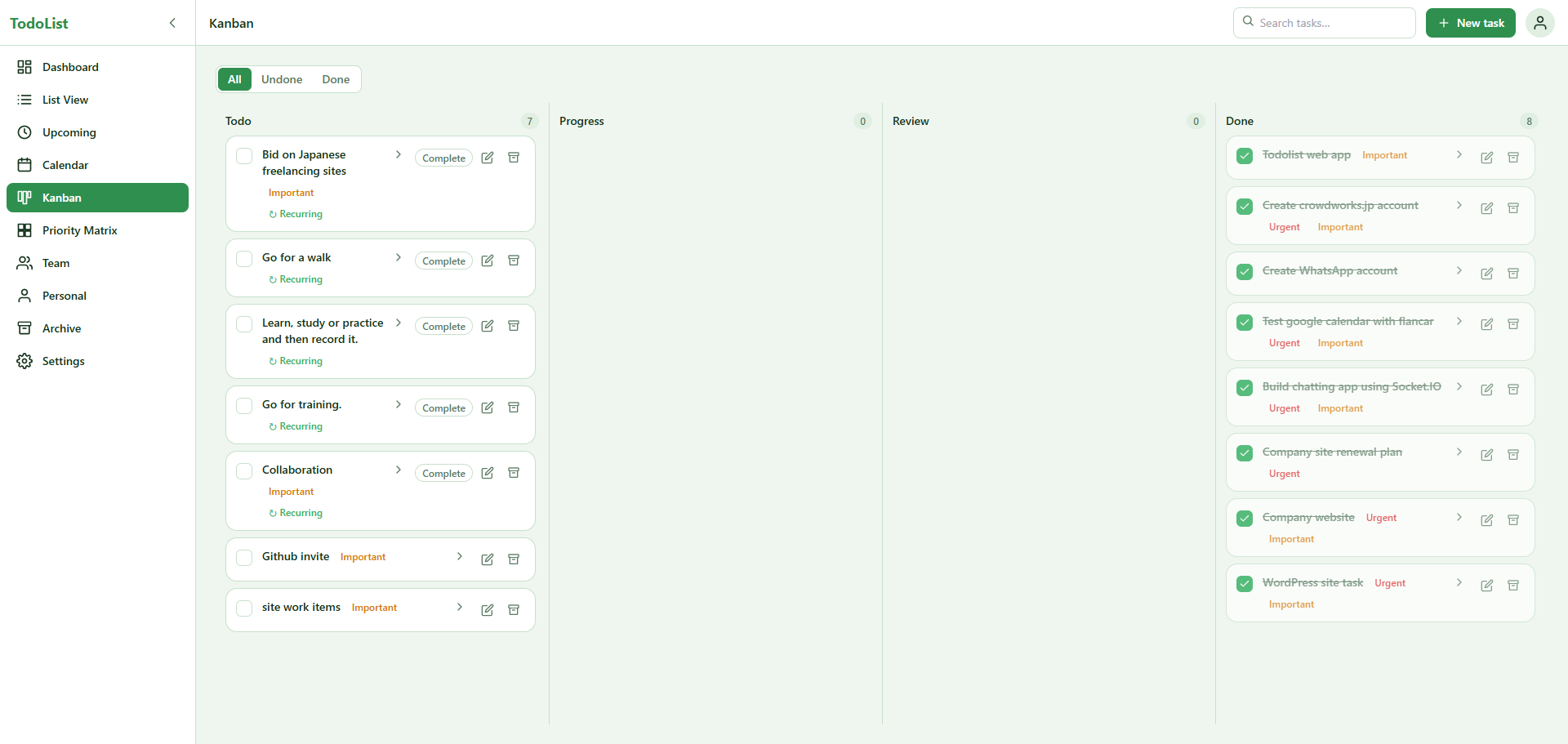The width and height of the screenshot is (1568, 744).
Task: Expand the Go for a walk chevron
Action: point(399,257)
